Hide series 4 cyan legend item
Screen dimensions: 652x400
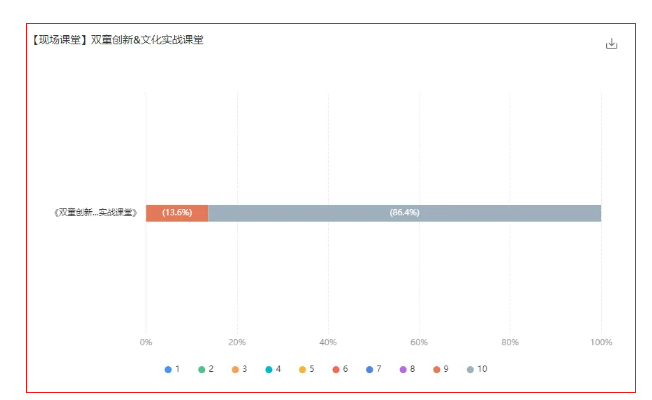tap(269, 369)
